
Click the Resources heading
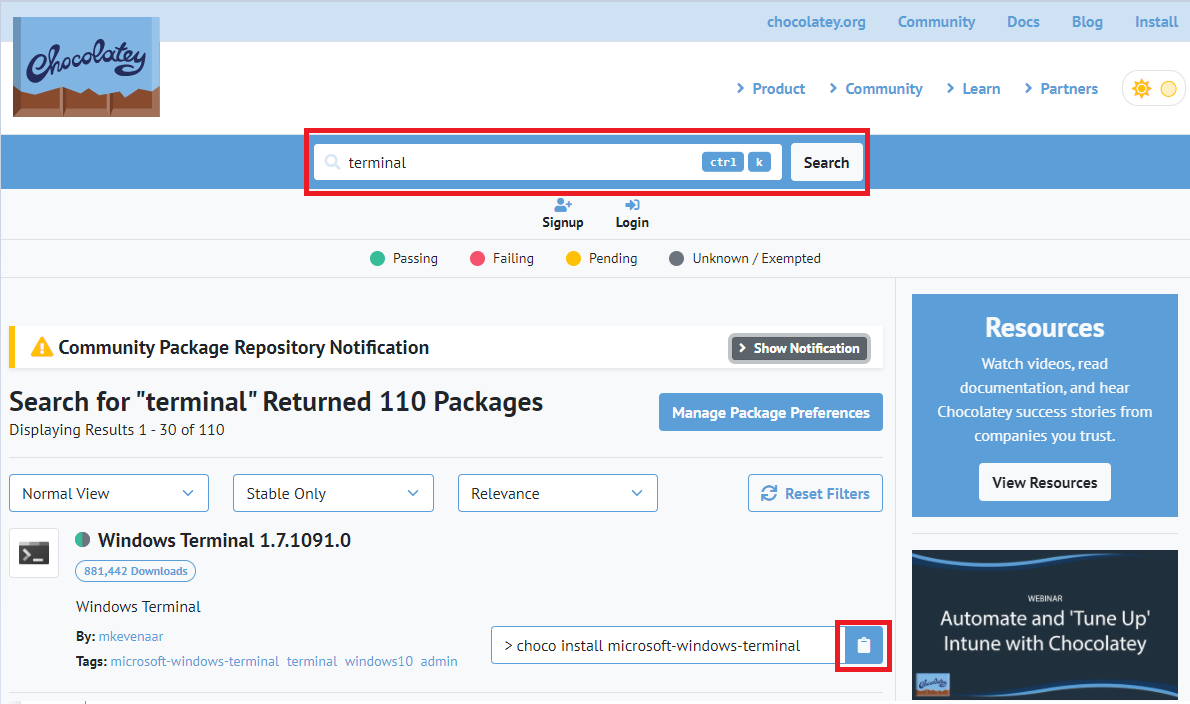1044,328
